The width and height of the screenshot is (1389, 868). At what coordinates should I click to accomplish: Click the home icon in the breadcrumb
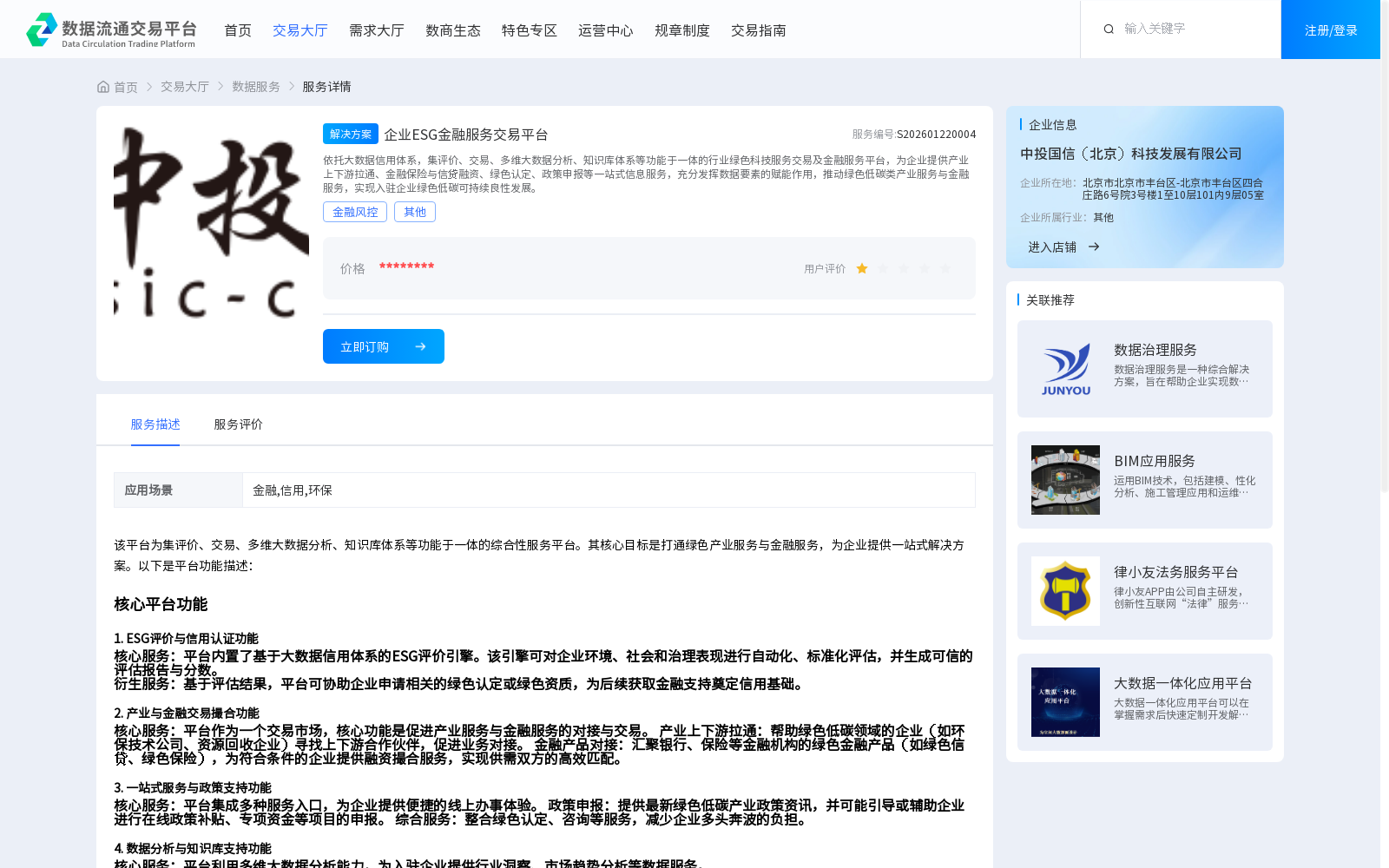coord(103,87)
